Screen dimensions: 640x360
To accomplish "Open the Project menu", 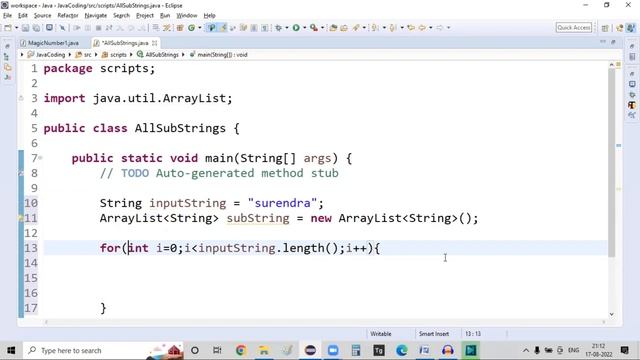I will click(x=145, y=16).
